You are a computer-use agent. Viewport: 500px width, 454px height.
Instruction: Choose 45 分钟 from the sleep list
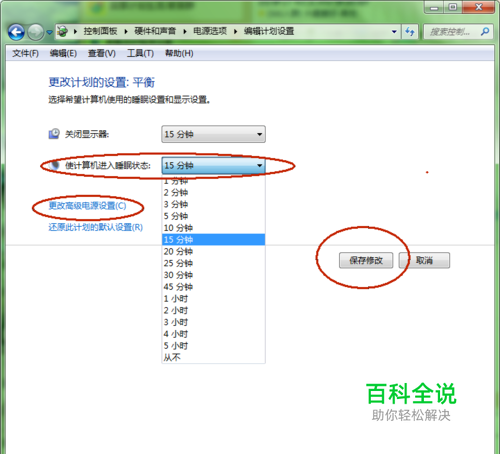point(213,287)
